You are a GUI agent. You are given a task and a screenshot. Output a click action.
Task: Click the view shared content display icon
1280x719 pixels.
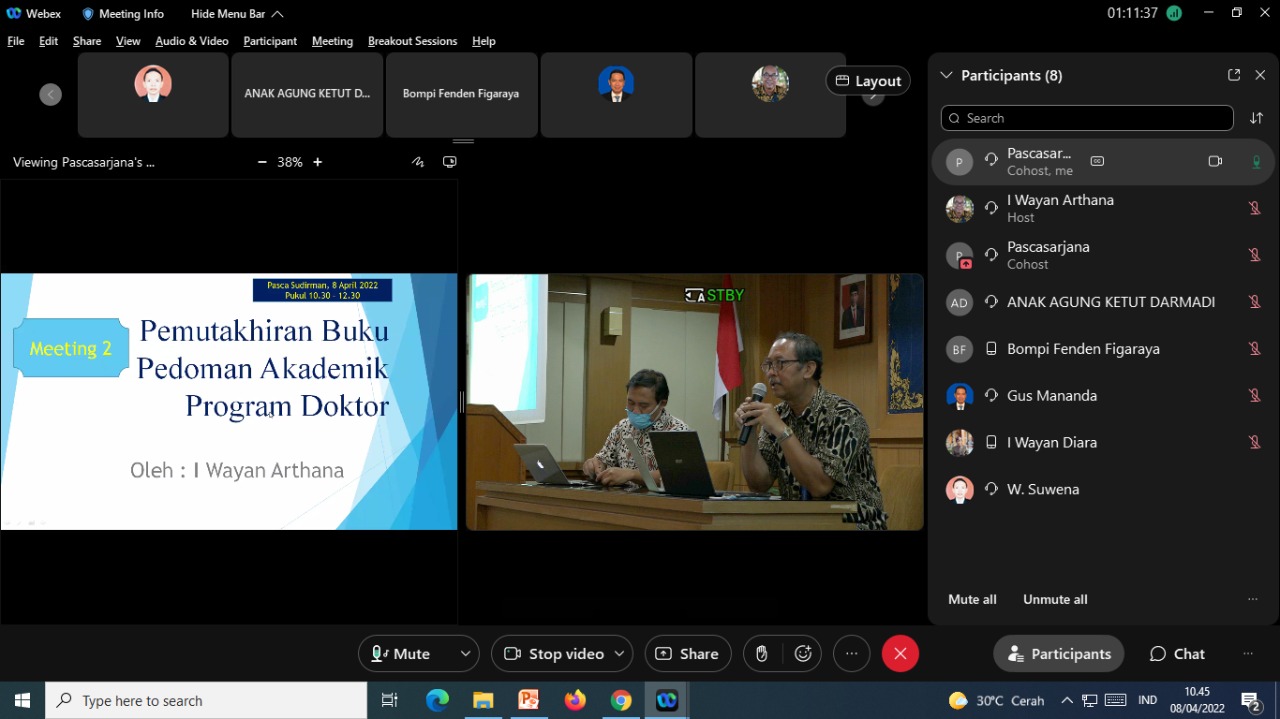tap(450, 161)
